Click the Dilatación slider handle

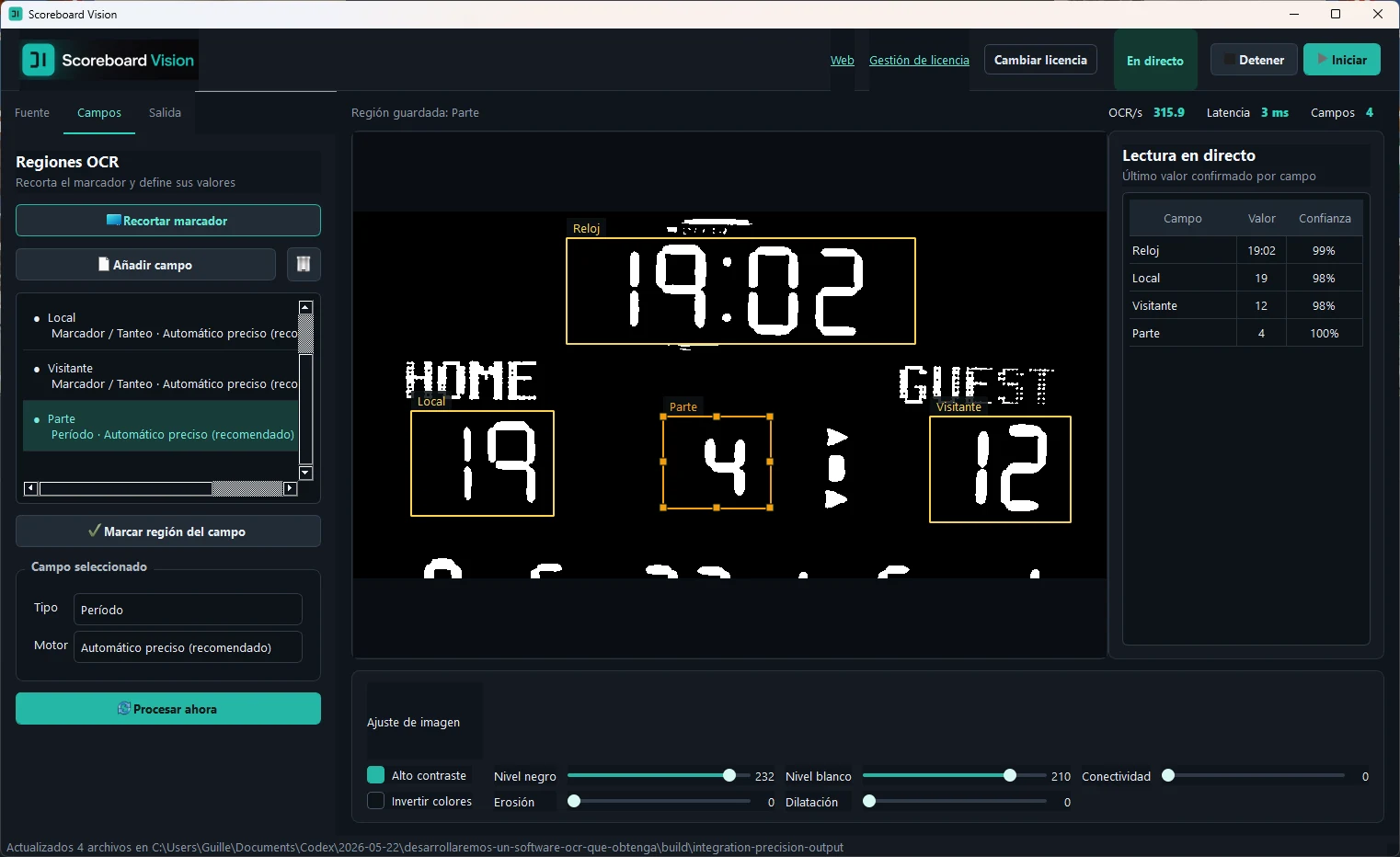869,801
